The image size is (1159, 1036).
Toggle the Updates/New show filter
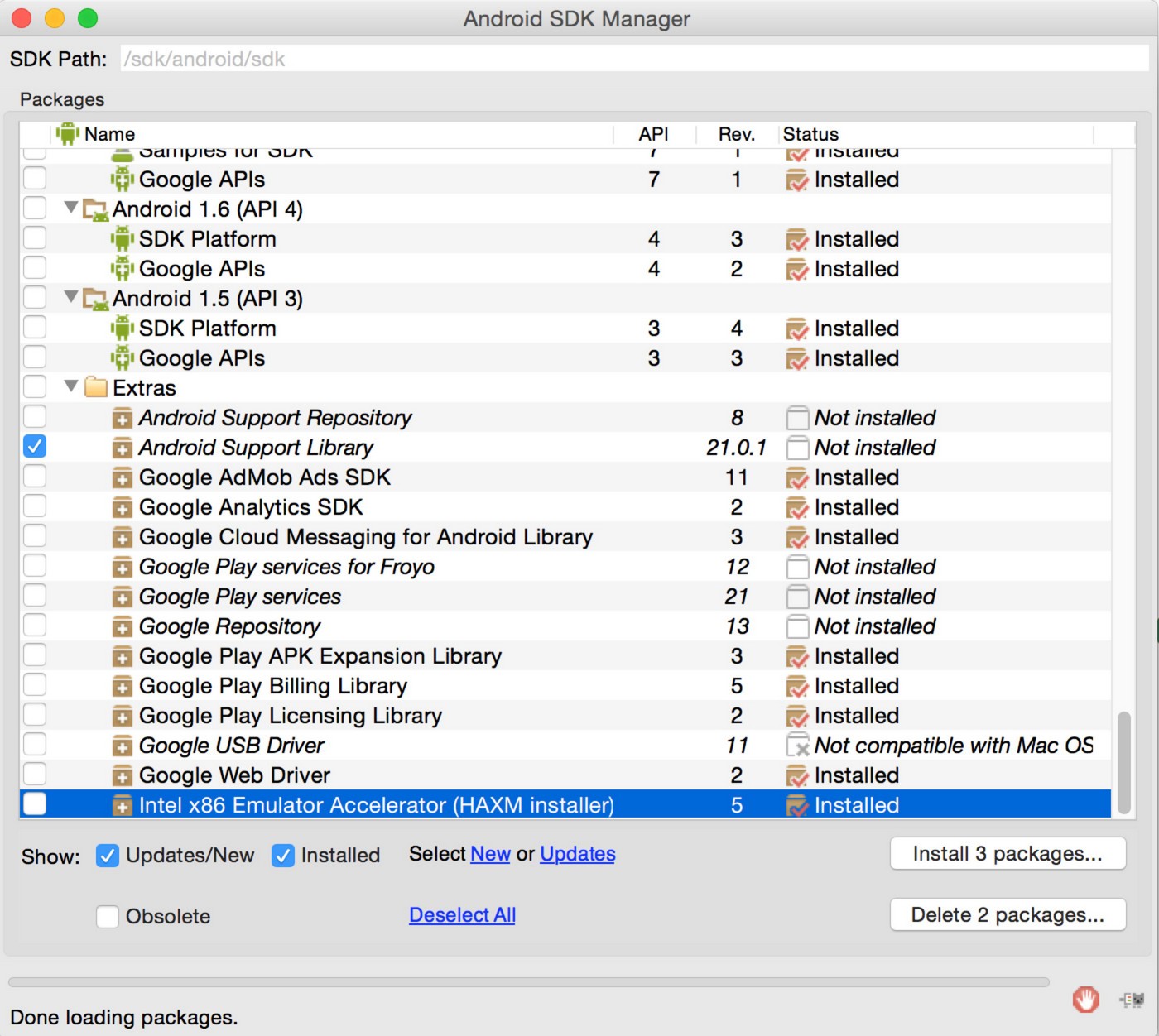click(108, 856)
